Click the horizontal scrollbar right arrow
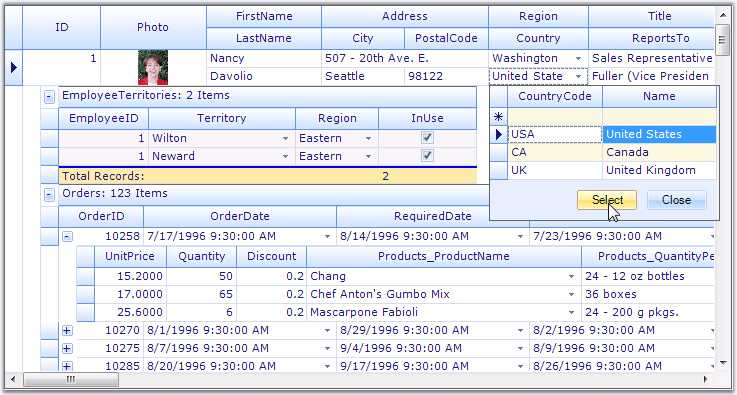The height and width of the screenshot is (395, 737). pos(706,379)
